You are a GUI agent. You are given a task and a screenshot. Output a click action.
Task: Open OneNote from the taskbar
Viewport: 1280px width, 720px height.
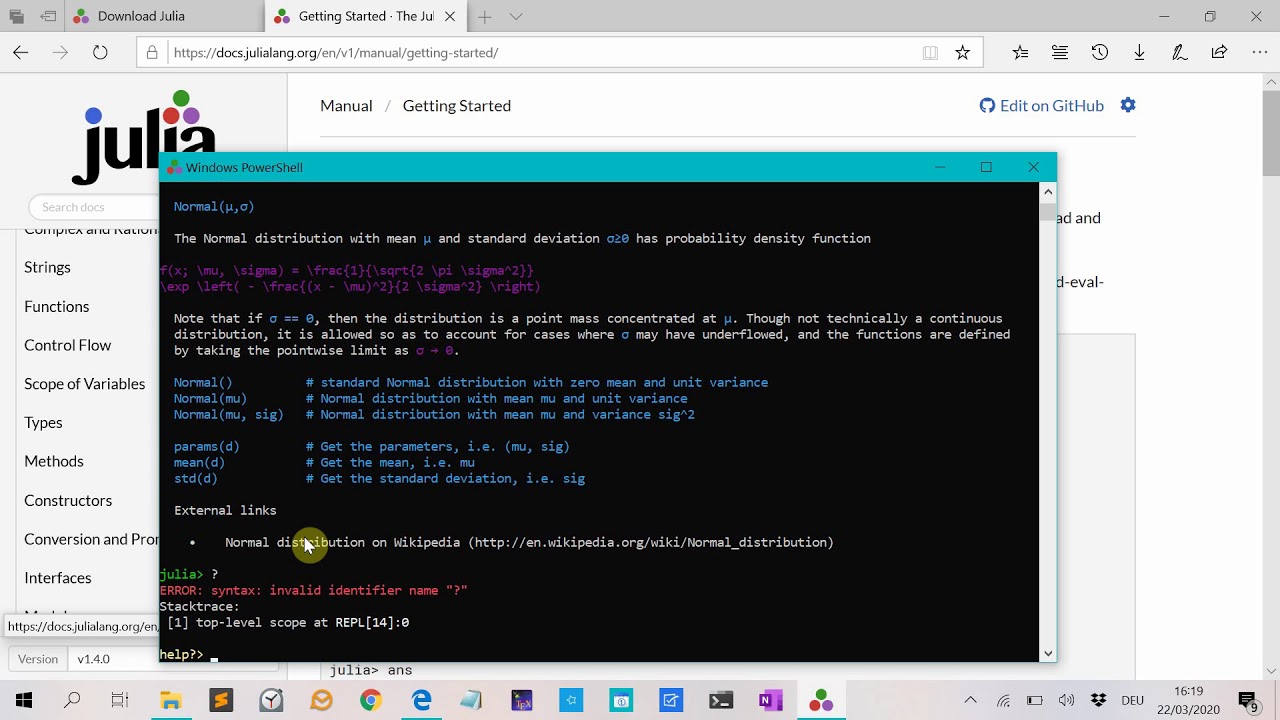[x=771, y=700]
